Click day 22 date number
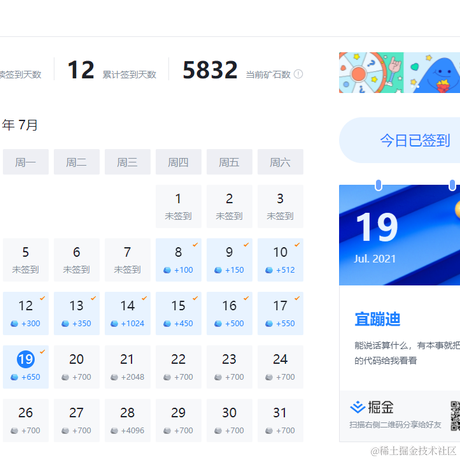Image resolution: width=460 pixels, height=460 pixels. click(178, 359)
